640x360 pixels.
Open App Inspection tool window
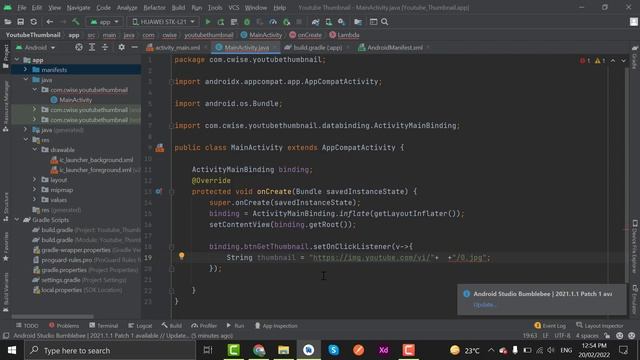(276, 326)
